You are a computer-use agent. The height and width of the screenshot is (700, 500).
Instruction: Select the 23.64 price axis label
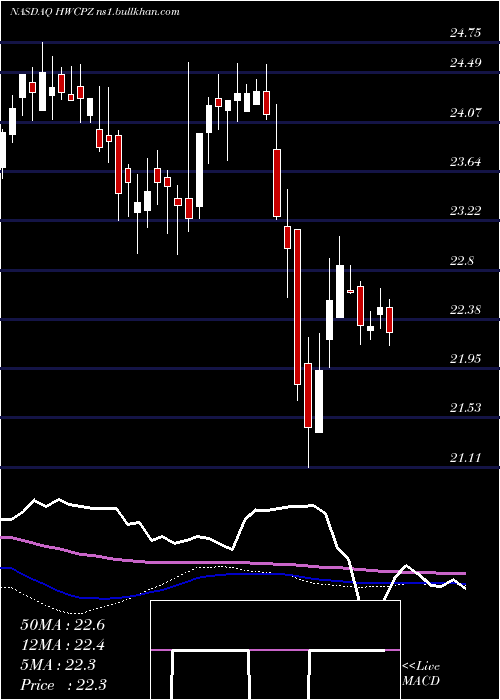coord(466,162)
